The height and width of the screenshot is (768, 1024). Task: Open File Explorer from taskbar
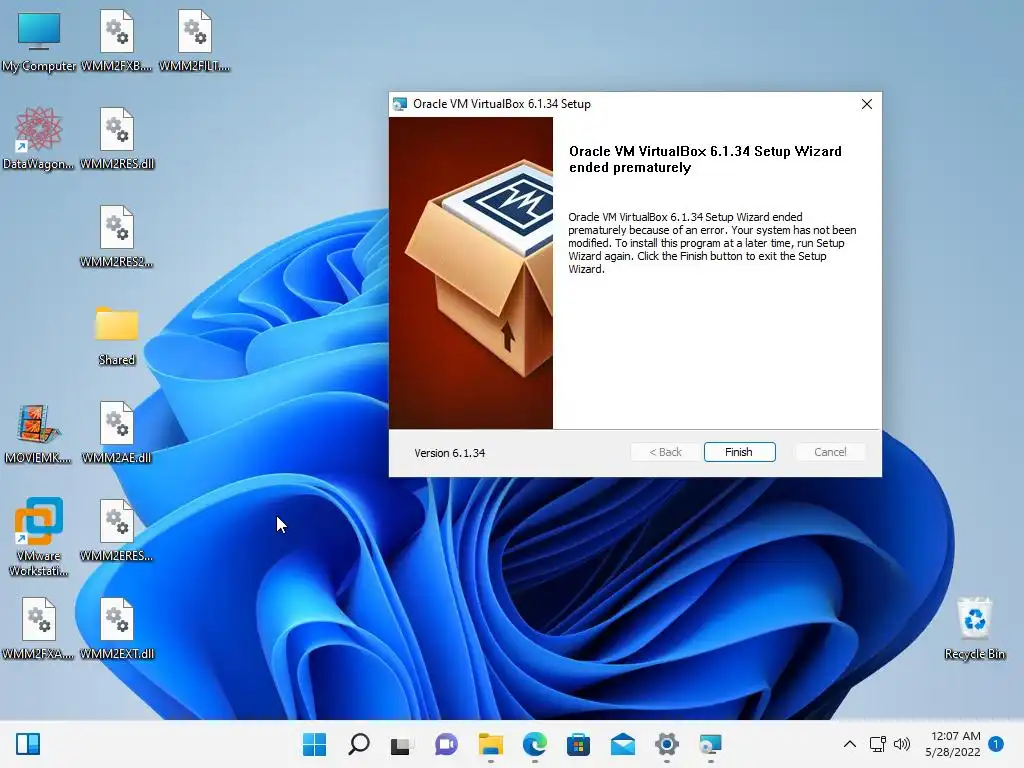click(x=490, y=744)
